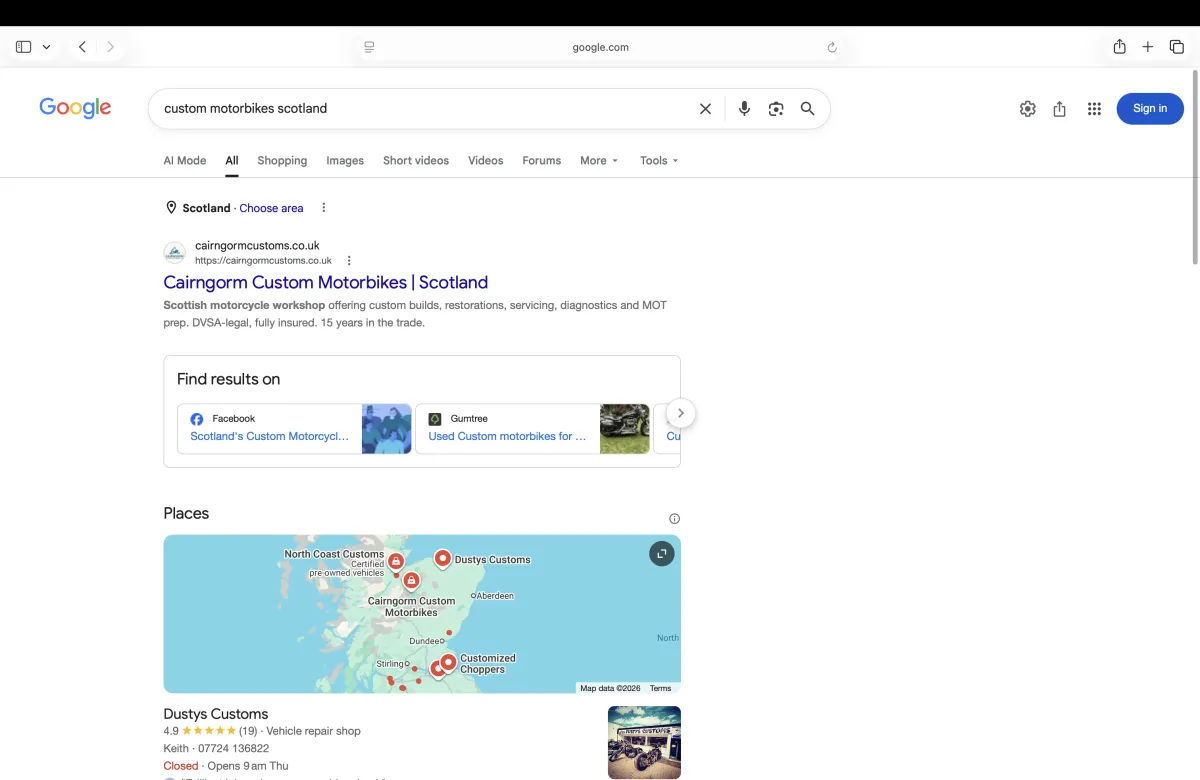Open the sidebar options dropdown arrow

[x=46, y=47]
